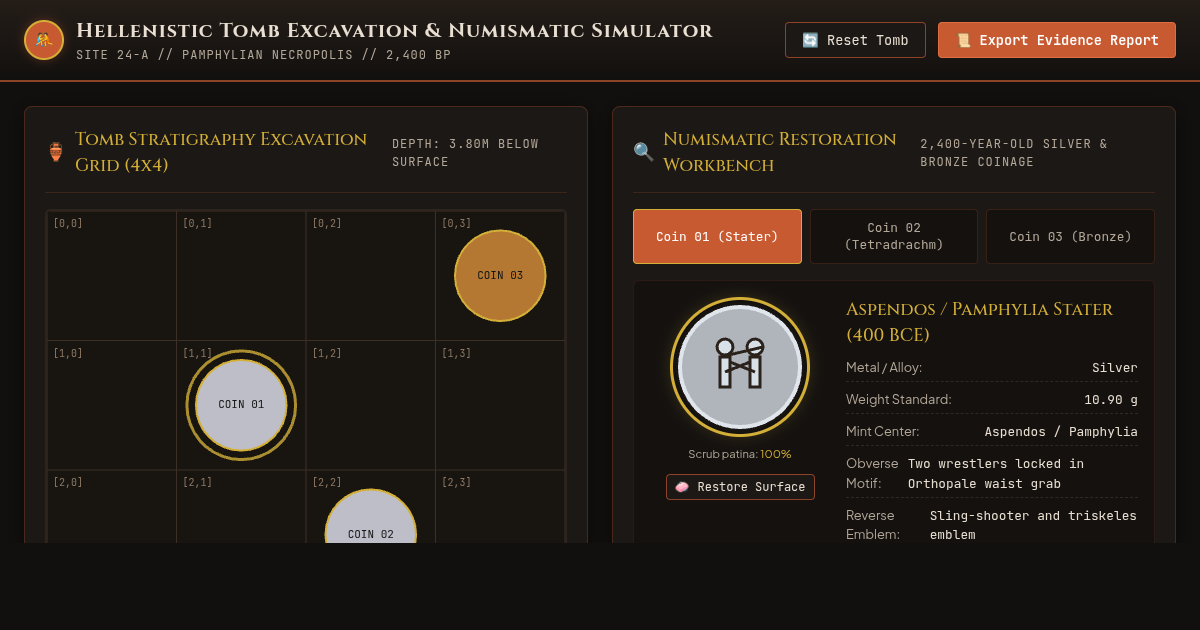1200x630 pixels.
Task: Select COIN 01 in the excavation grid
Action: (x=241, y=405)
